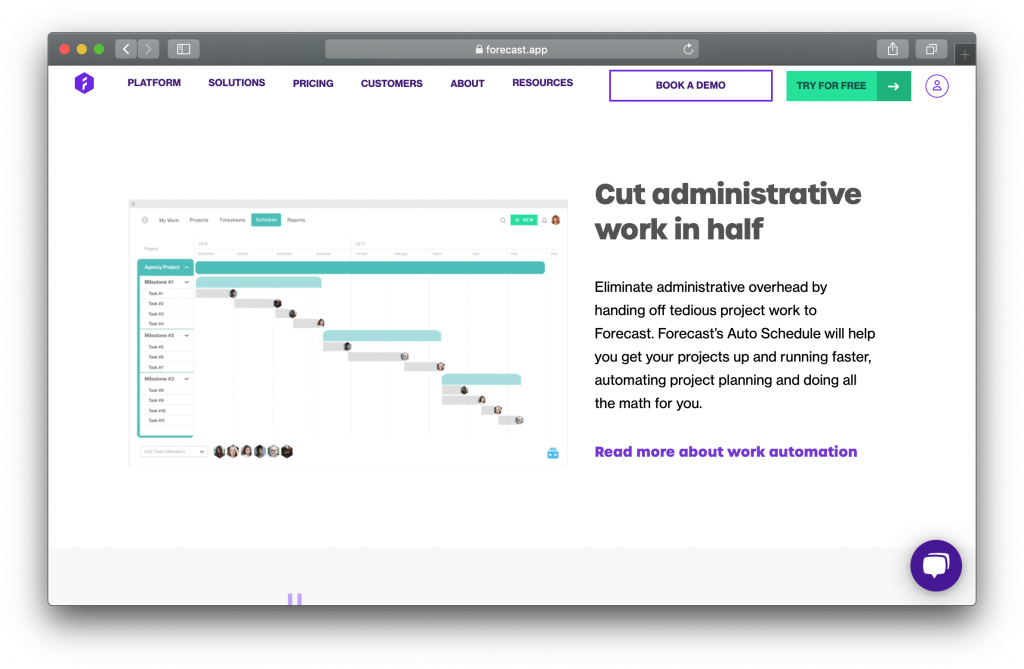Click the "Task #7" row in the preview

click(166, 367)
